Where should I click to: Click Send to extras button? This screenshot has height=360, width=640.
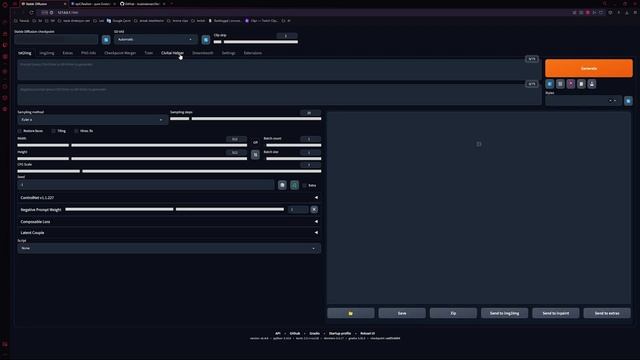pyautogui.click(x=607, y=313)
